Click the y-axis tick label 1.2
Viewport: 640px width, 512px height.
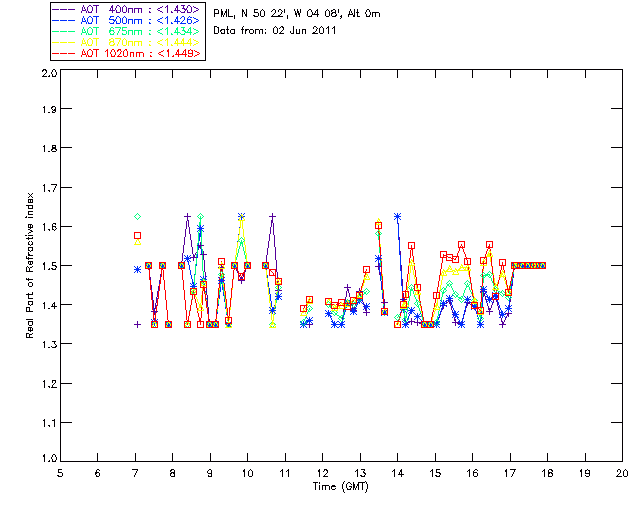point(49,384)
